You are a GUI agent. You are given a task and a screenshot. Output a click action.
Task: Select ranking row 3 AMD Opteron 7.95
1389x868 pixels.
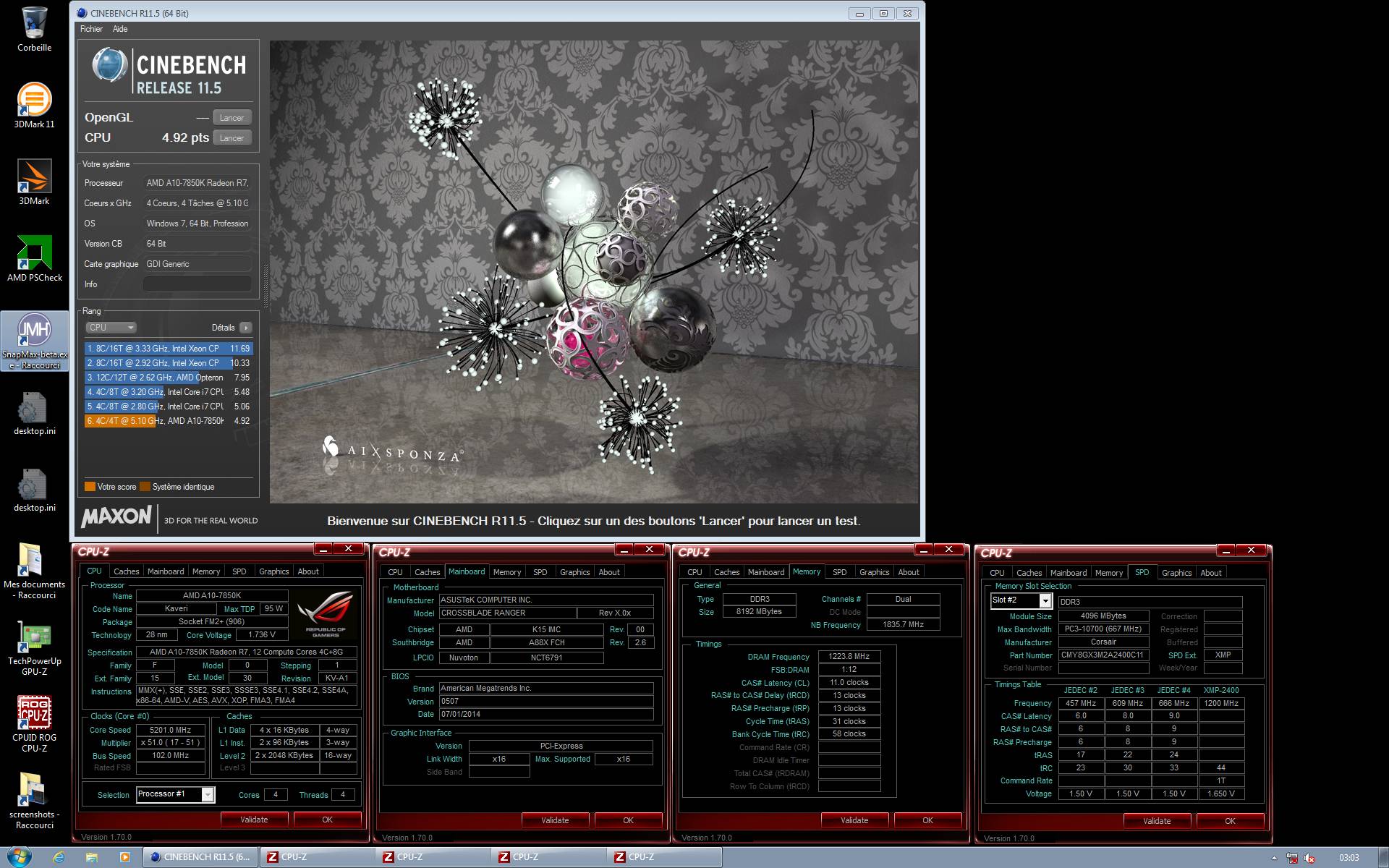[x=169, y=378]
